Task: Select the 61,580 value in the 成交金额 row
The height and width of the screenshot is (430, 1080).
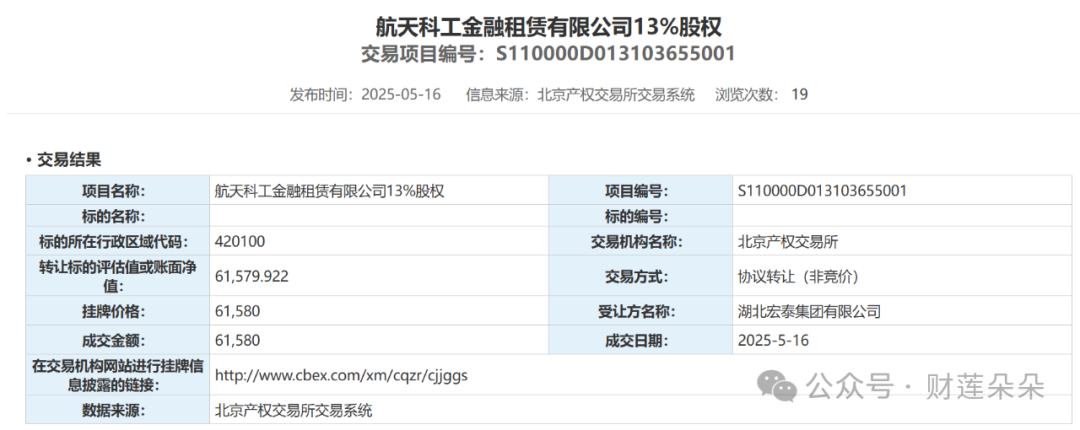Action: click(238, 340)
